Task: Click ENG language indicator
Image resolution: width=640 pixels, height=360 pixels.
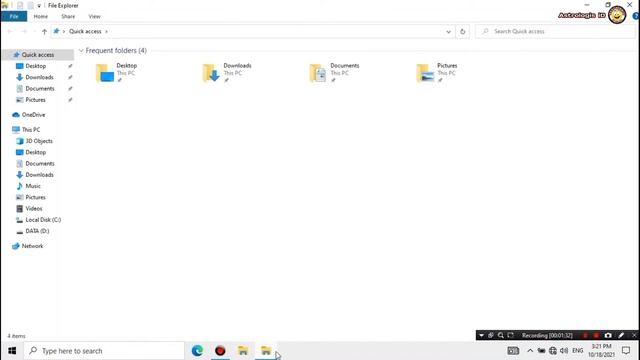Action: (578, 351)
